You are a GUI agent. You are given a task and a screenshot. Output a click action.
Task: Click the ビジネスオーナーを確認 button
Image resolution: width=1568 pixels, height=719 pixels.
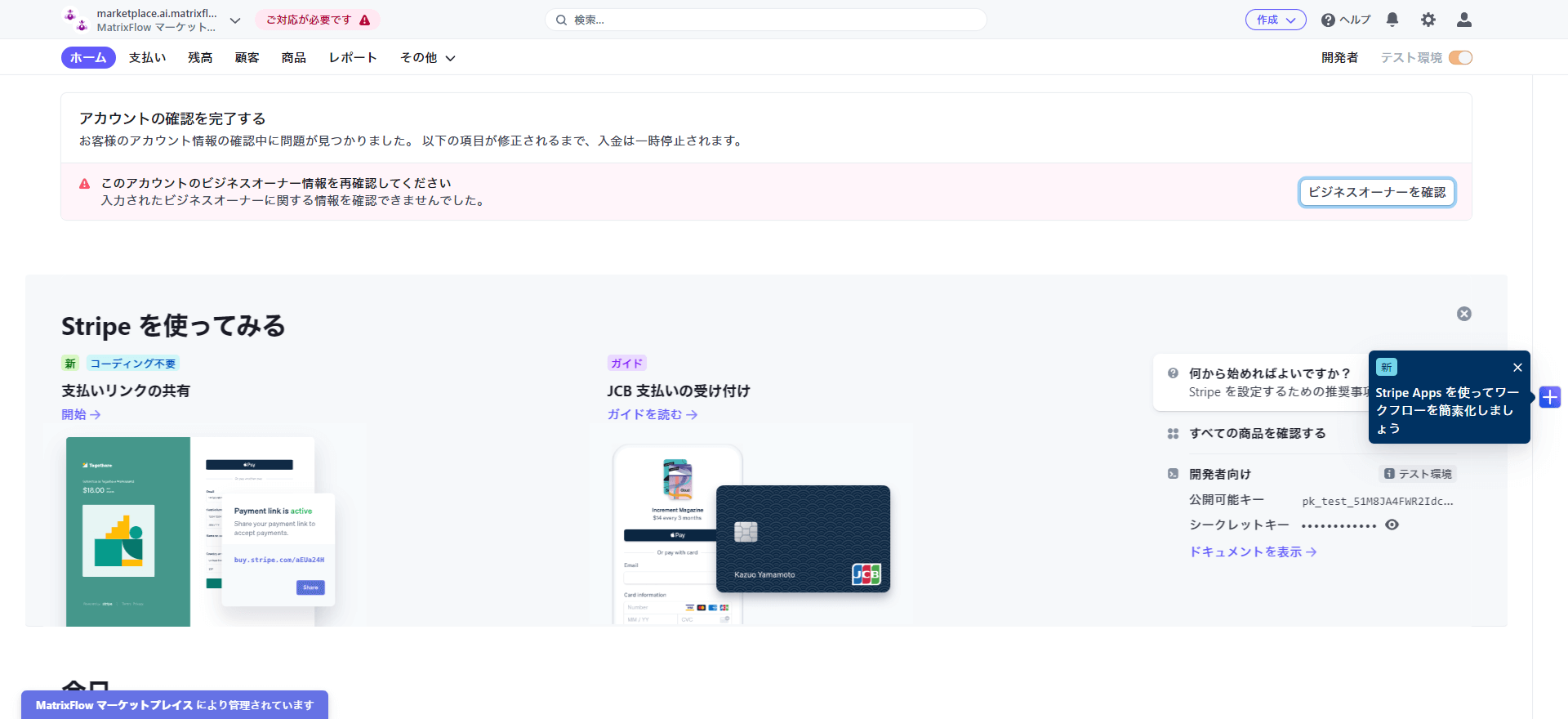1377,192
